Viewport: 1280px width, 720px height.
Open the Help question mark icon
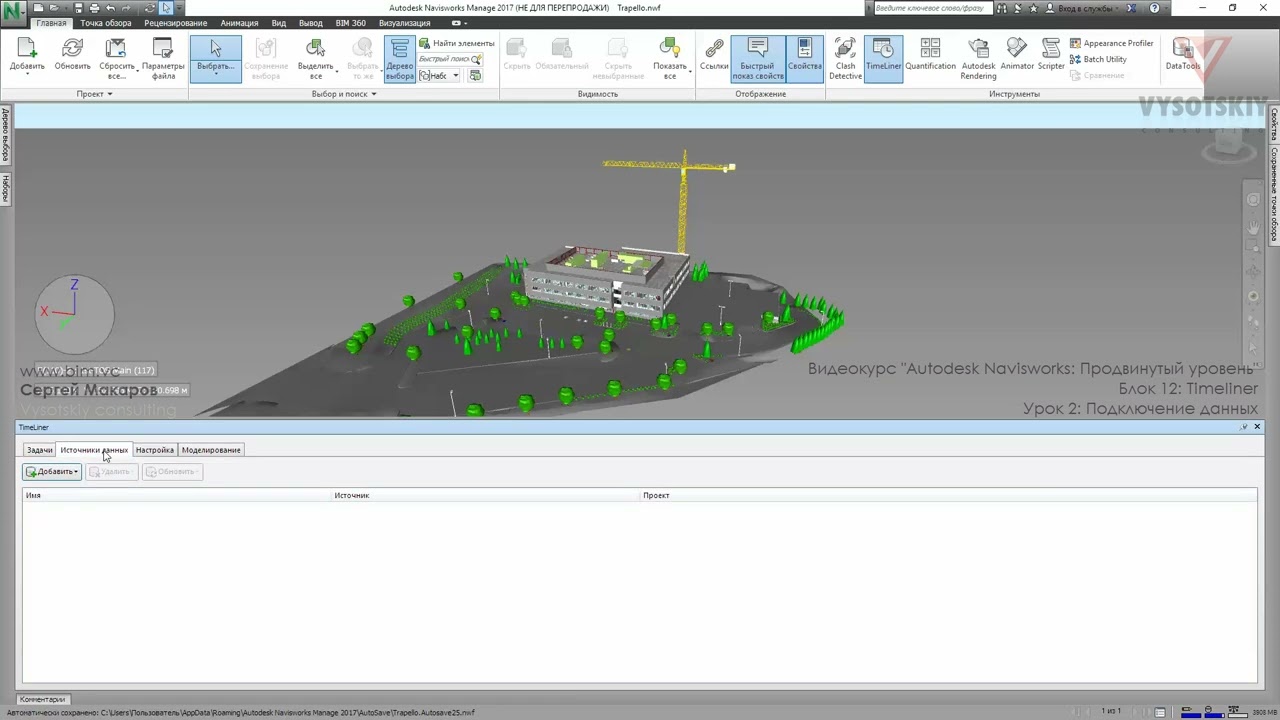pyautogui.click(x=1155, y=8)
